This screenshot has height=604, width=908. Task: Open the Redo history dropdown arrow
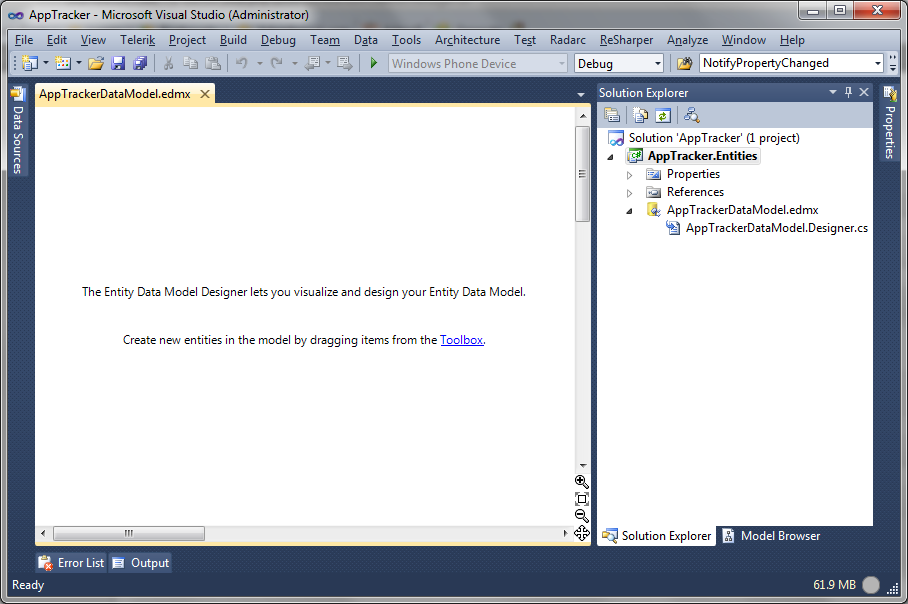(x=294, y=63)
